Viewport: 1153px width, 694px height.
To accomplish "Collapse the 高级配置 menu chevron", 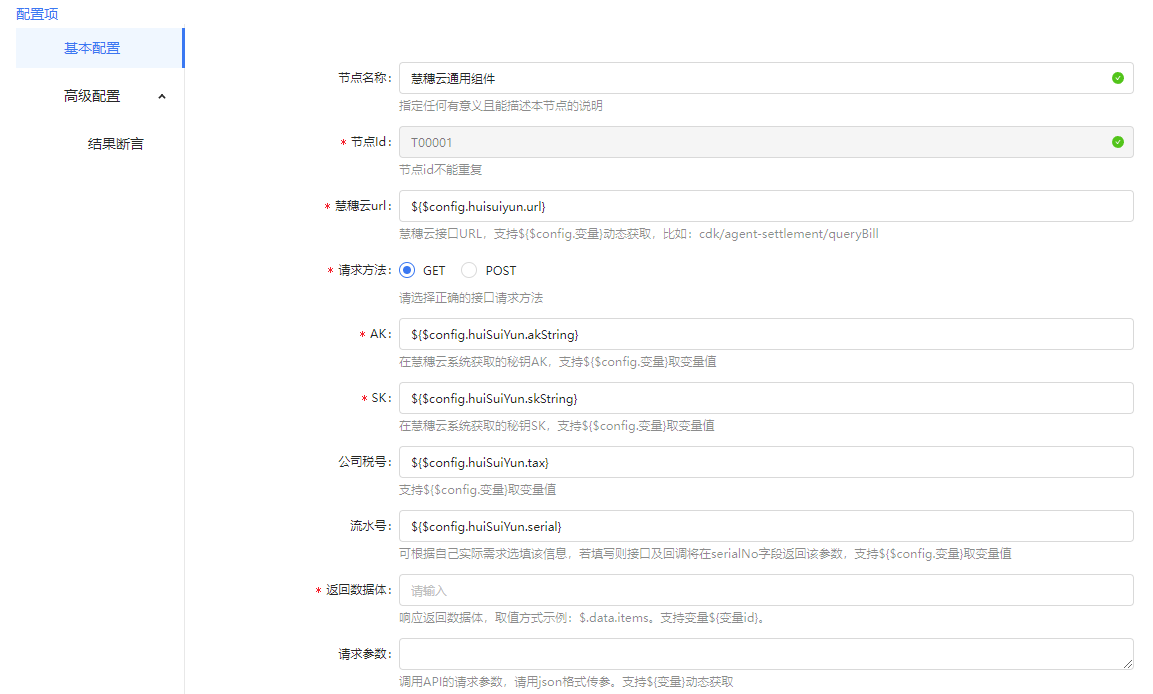I will click(162, 96).
